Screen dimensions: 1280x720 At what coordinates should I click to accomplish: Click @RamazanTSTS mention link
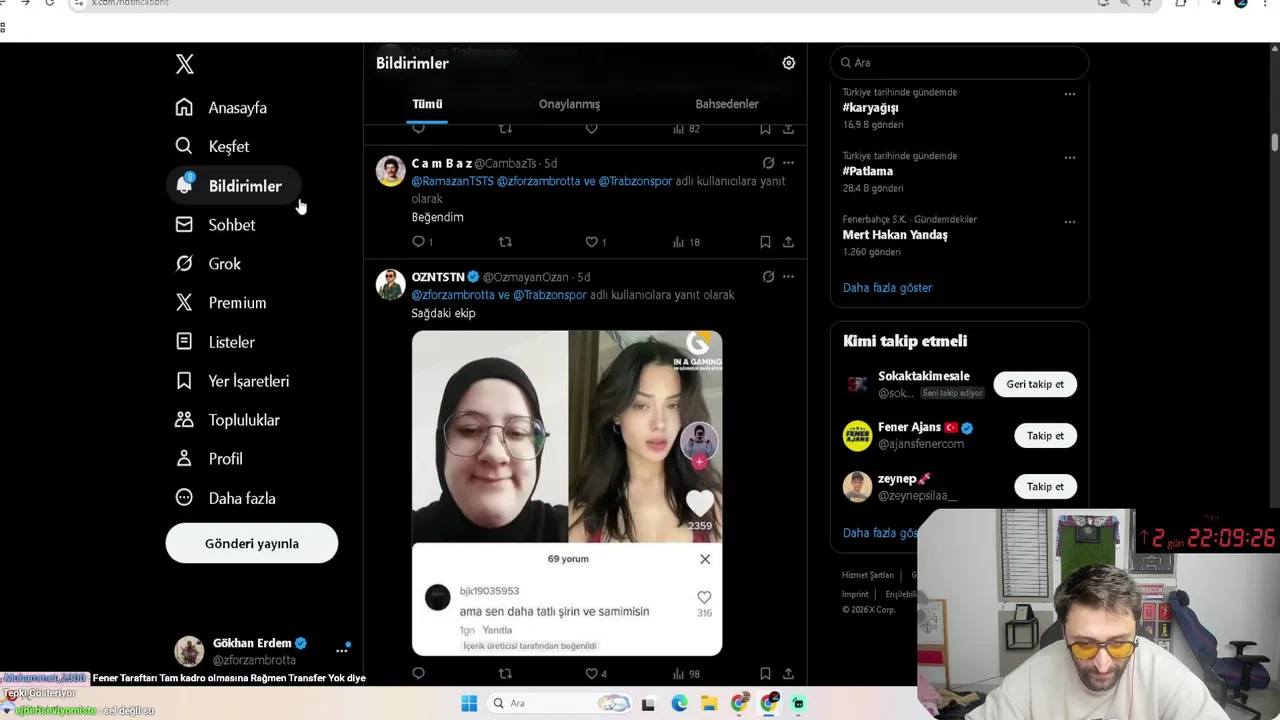(453, 181)
